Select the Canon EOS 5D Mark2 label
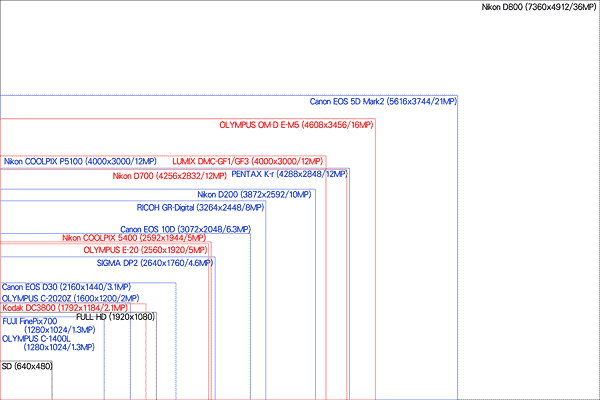 (x=383, y=101)
